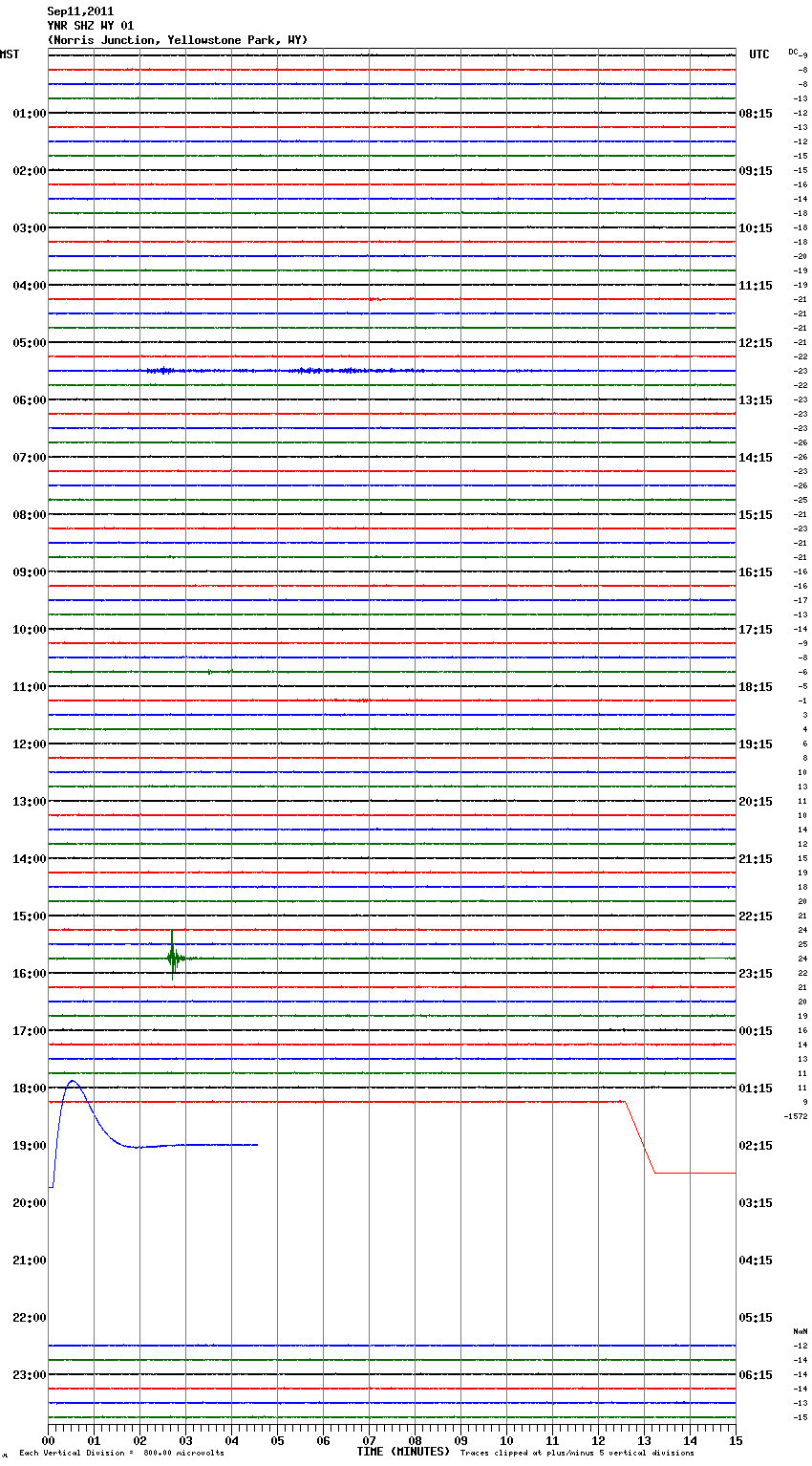Click the 05 minute tick label on x-axis
The width and height of the screenshot is (812, 1466).
click(x=277, y=1440)
